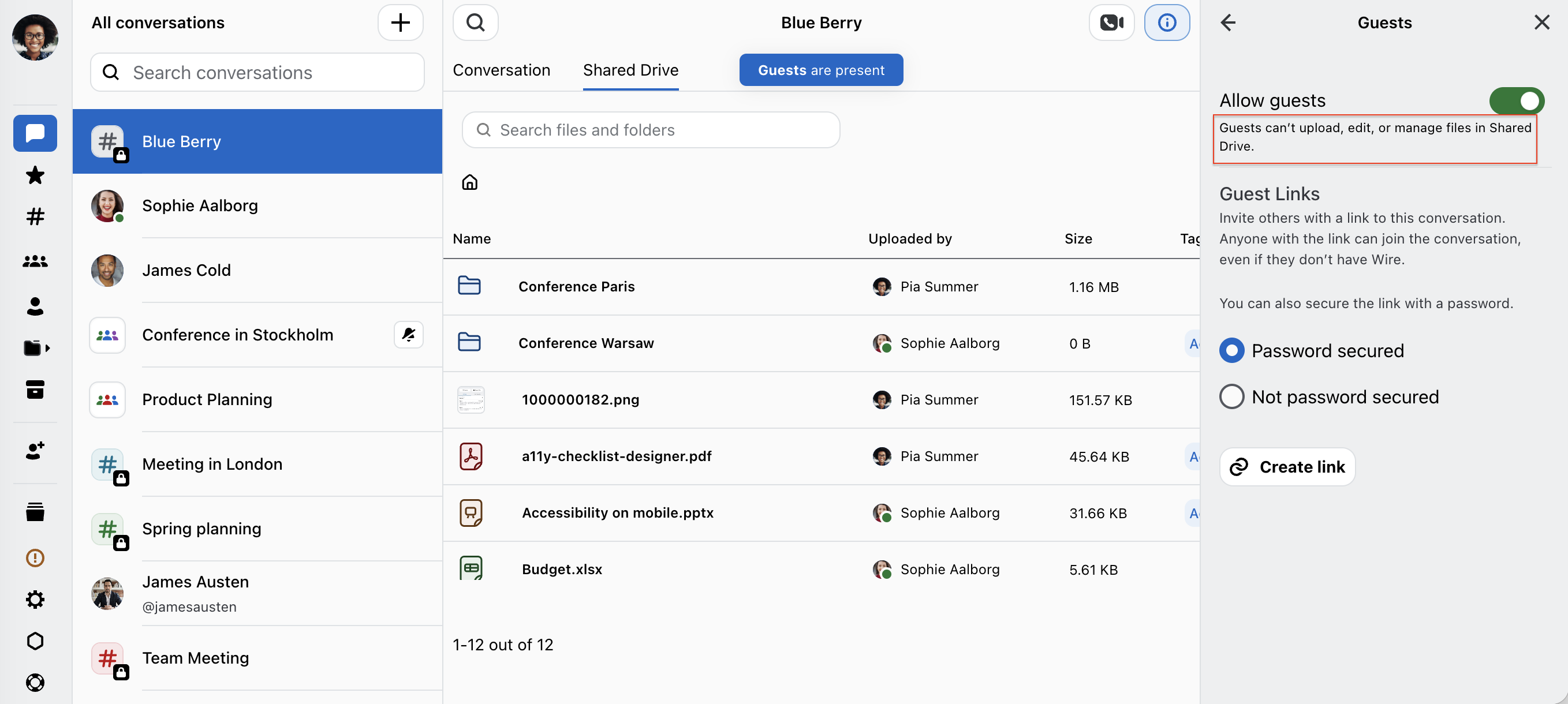Open direct contacts person icon in sidebar
This screenshot has height=704, width=1568.
coord(35,305)
